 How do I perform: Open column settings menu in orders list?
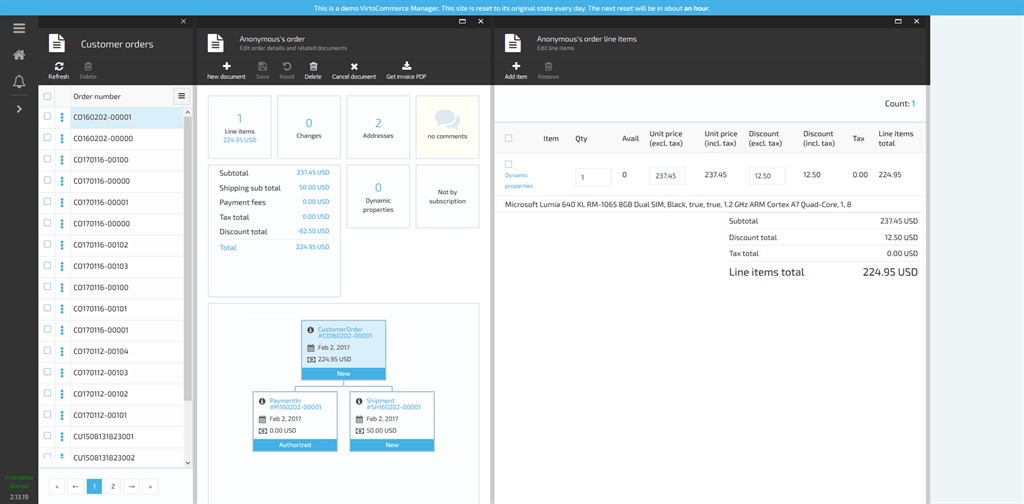[x=182, y=96]
